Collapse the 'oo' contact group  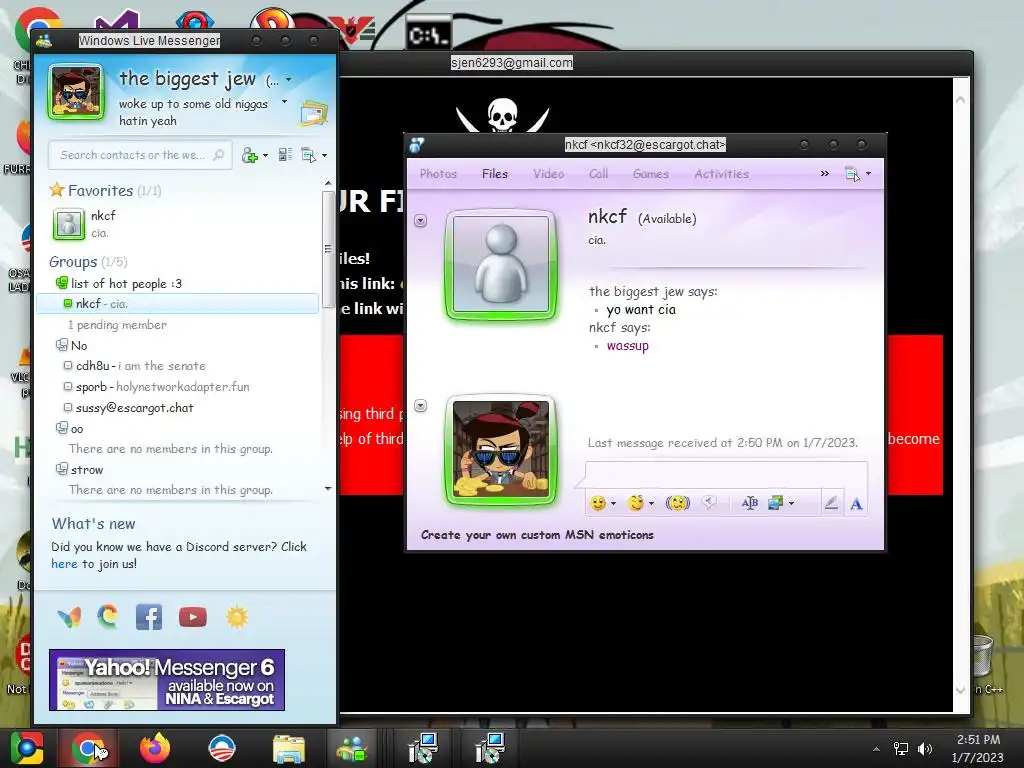[61, 428]
